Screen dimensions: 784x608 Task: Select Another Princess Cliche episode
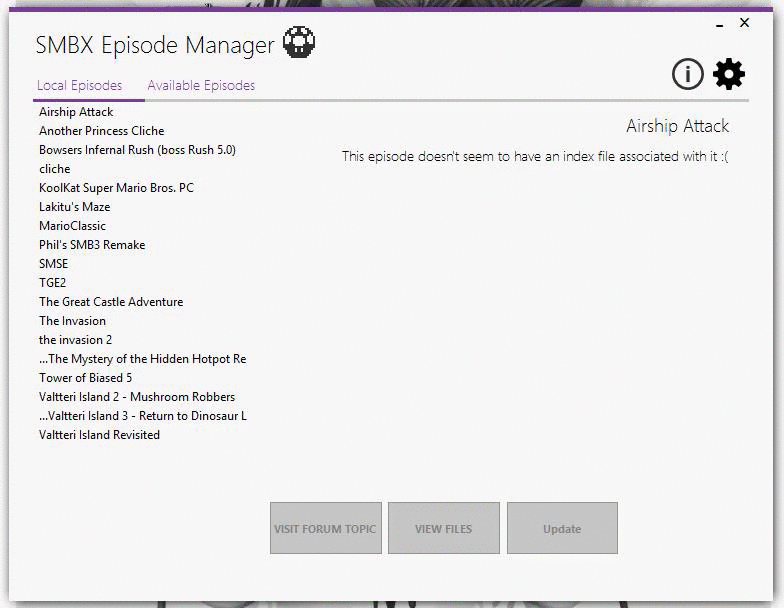click(x=102, y=131)
